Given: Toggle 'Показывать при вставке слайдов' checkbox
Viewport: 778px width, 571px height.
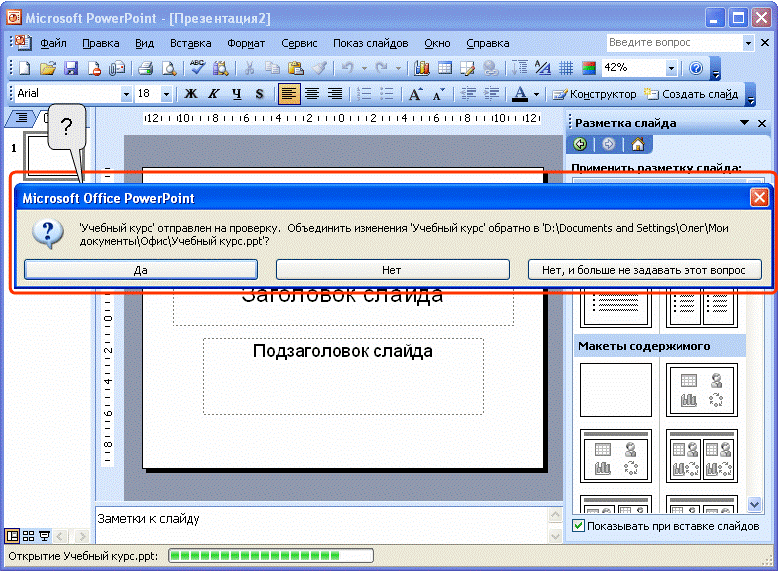Looking at the screenshot, I should [x=578, y=526].
